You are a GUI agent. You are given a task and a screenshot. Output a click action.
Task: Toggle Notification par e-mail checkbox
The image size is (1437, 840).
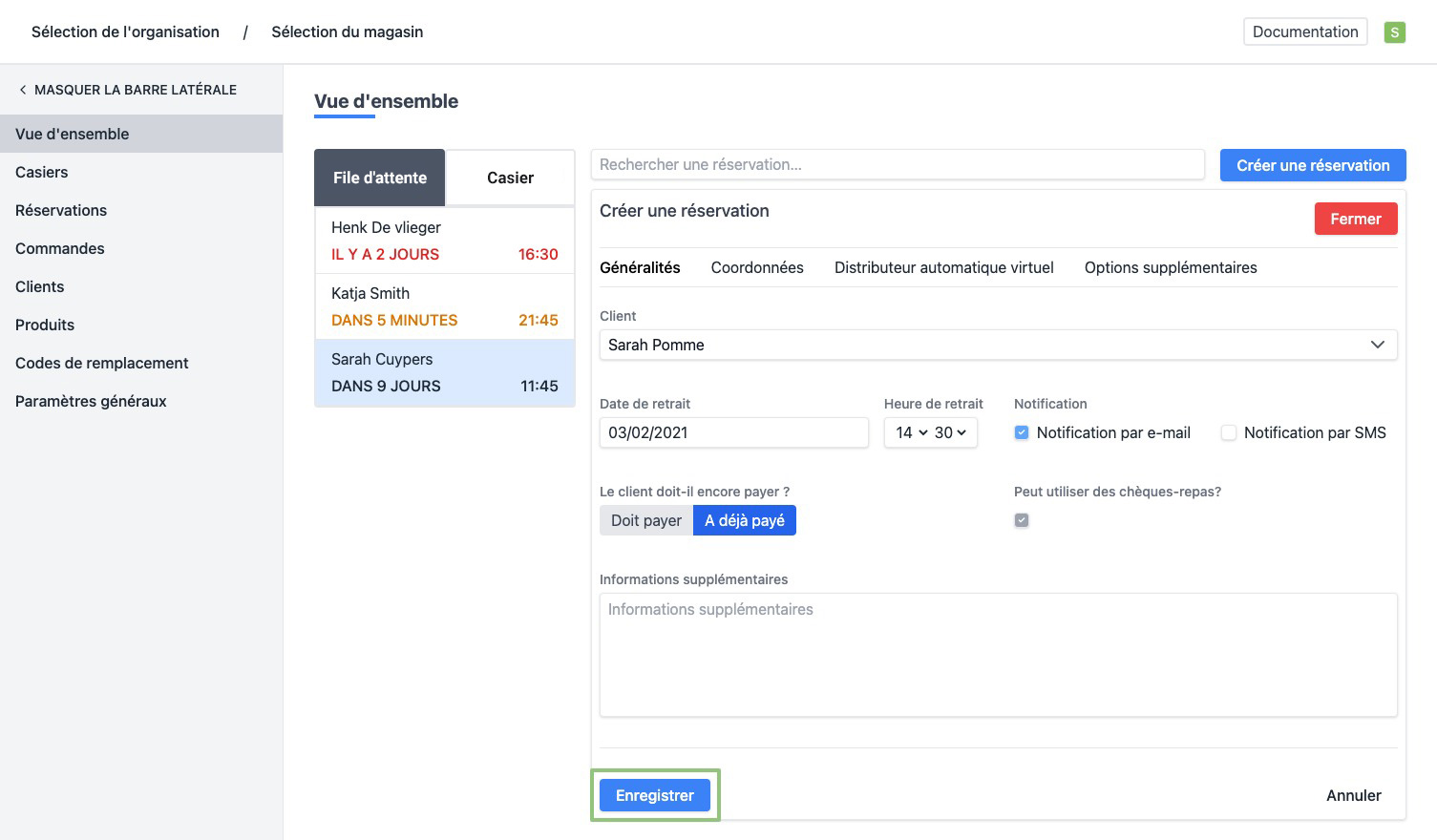pyautogui.click(x=1022, y=432)
